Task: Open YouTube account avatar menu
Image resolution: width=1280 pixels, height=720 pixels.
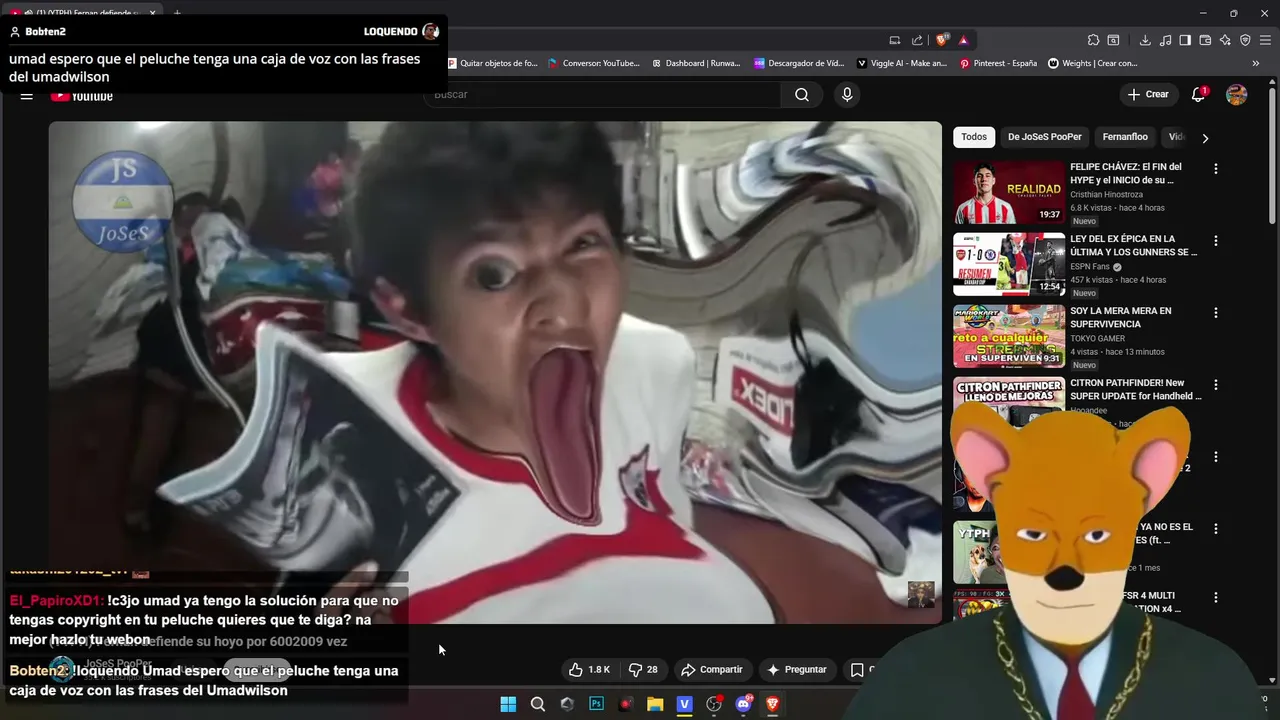Action: [x=1237, y=94]
